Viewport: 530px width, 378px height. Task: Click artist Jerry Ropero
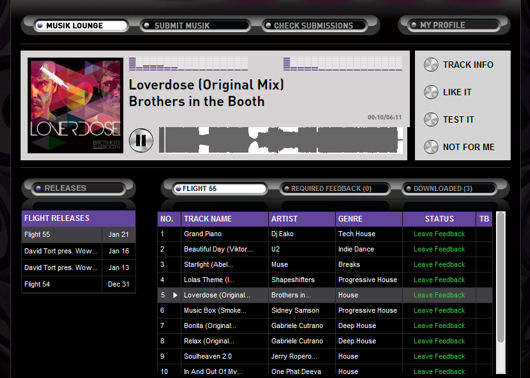[x=294, y=356]
